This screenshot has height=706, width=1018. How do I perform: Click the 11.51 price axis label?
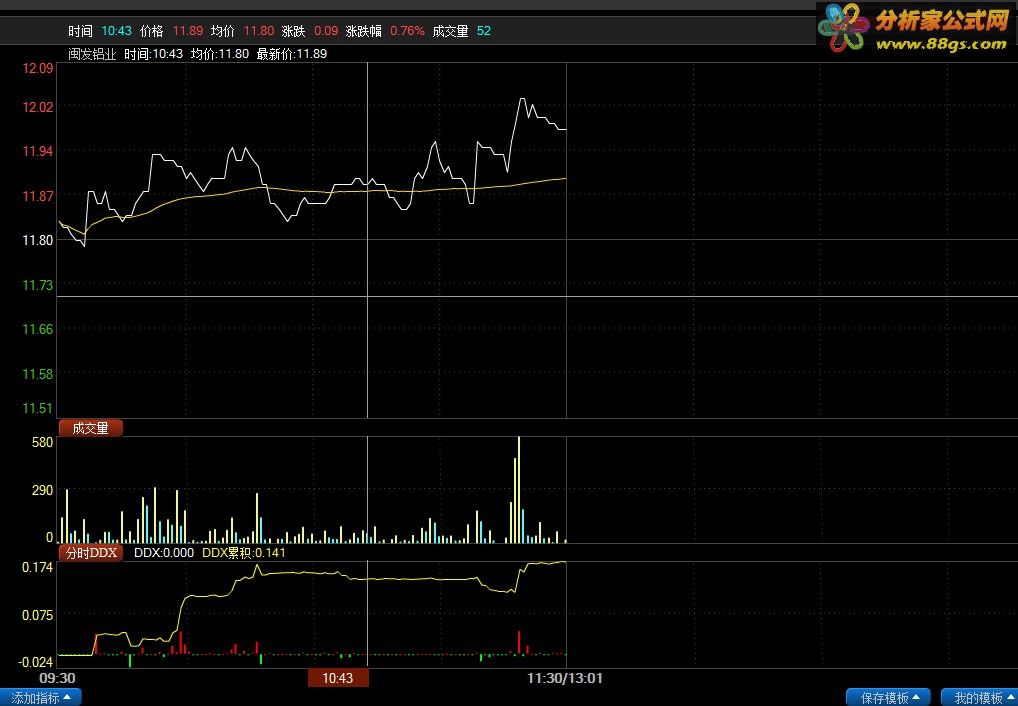pos(38,408)
